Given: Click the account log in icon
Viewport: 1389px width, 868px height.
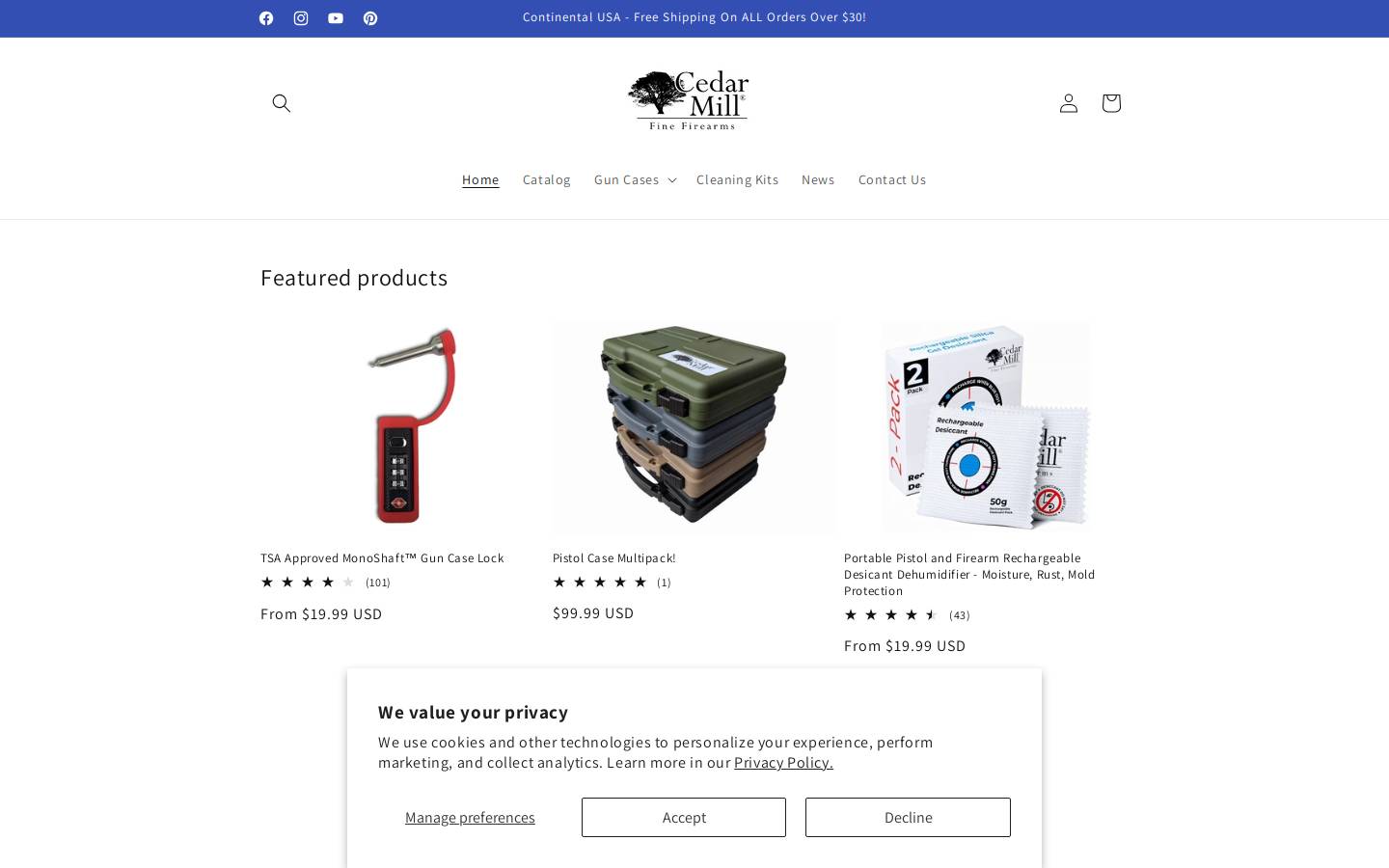Looking at the screenshot, I should pyautogui.click(x=1068, y=103).
